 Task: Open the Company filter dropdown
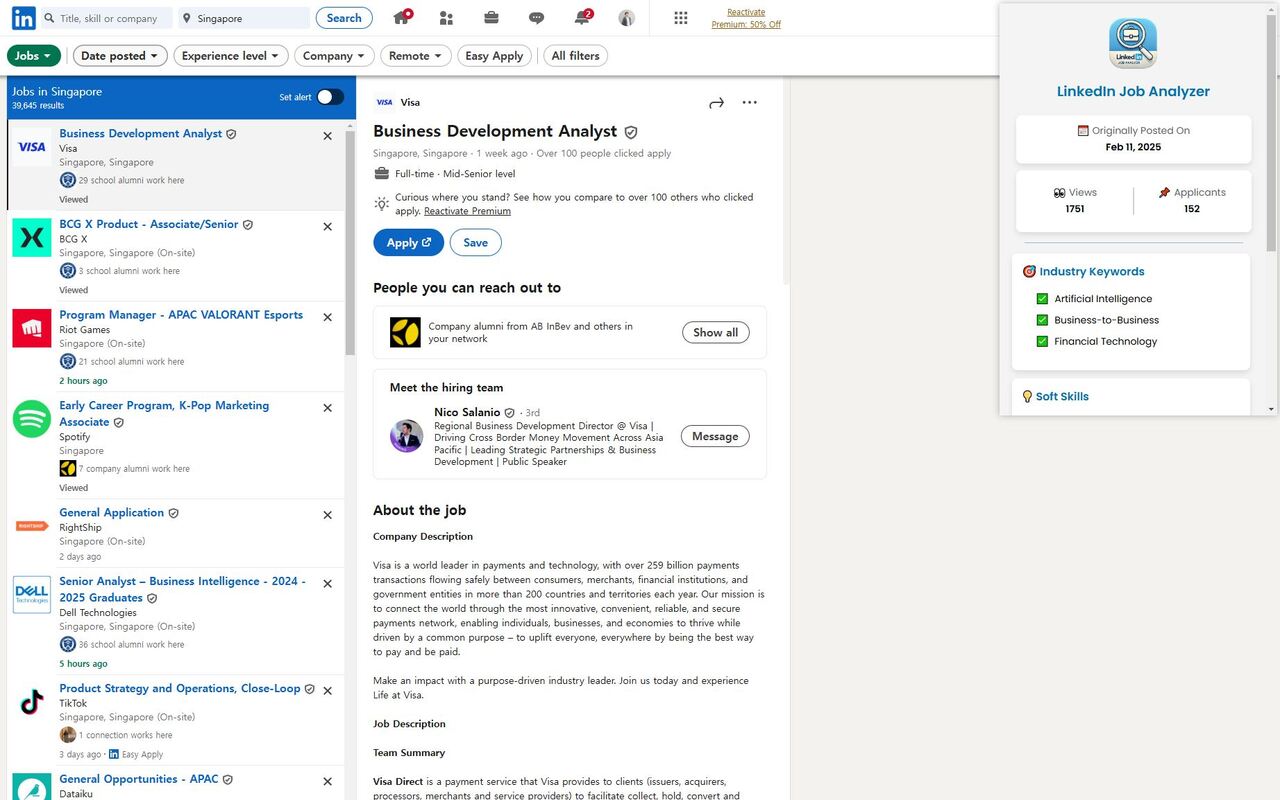pos(334,56)
